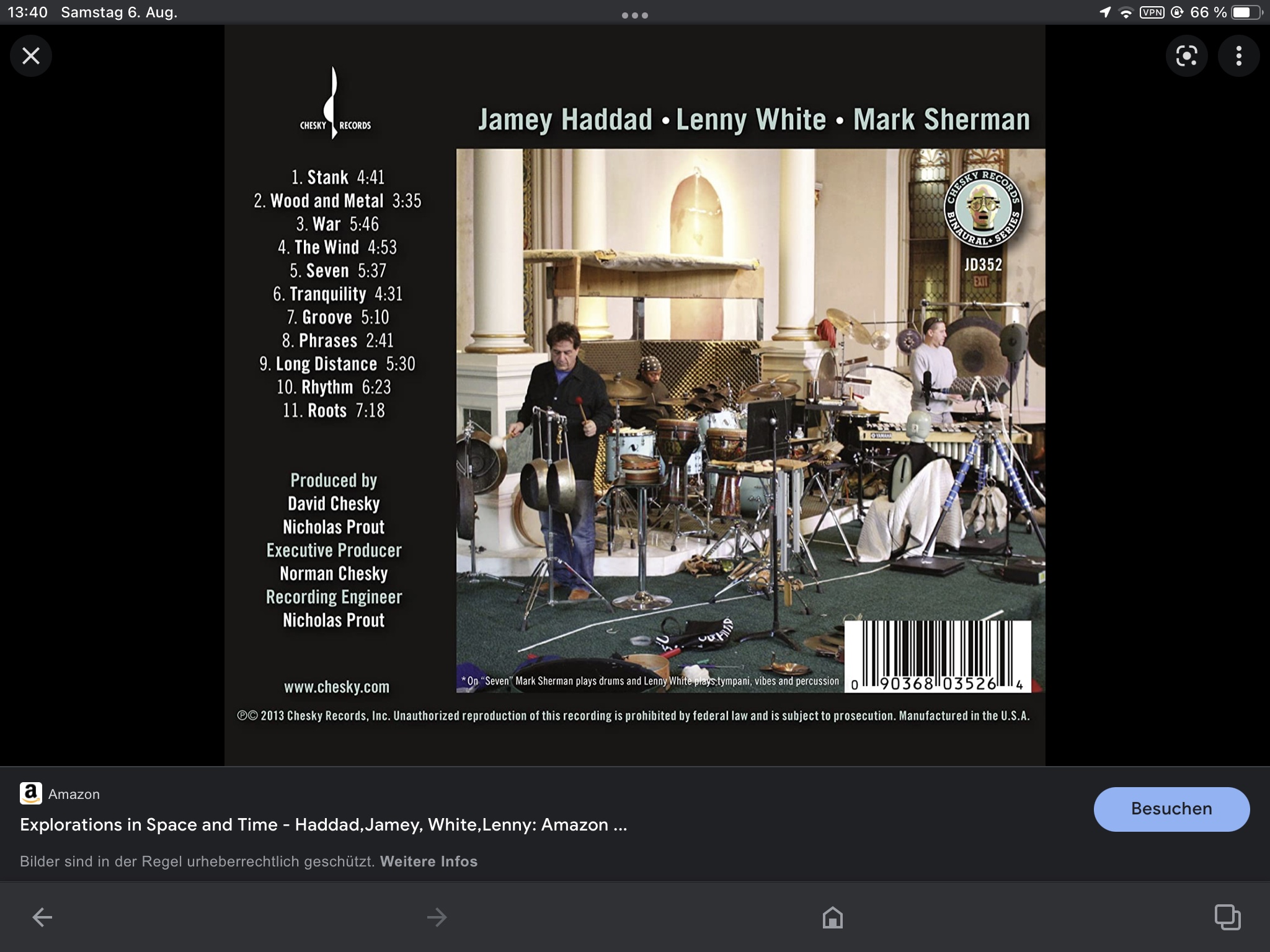Tap the 'Executive Producer' credit line
1270x952 pixels.
pos(334,550)
